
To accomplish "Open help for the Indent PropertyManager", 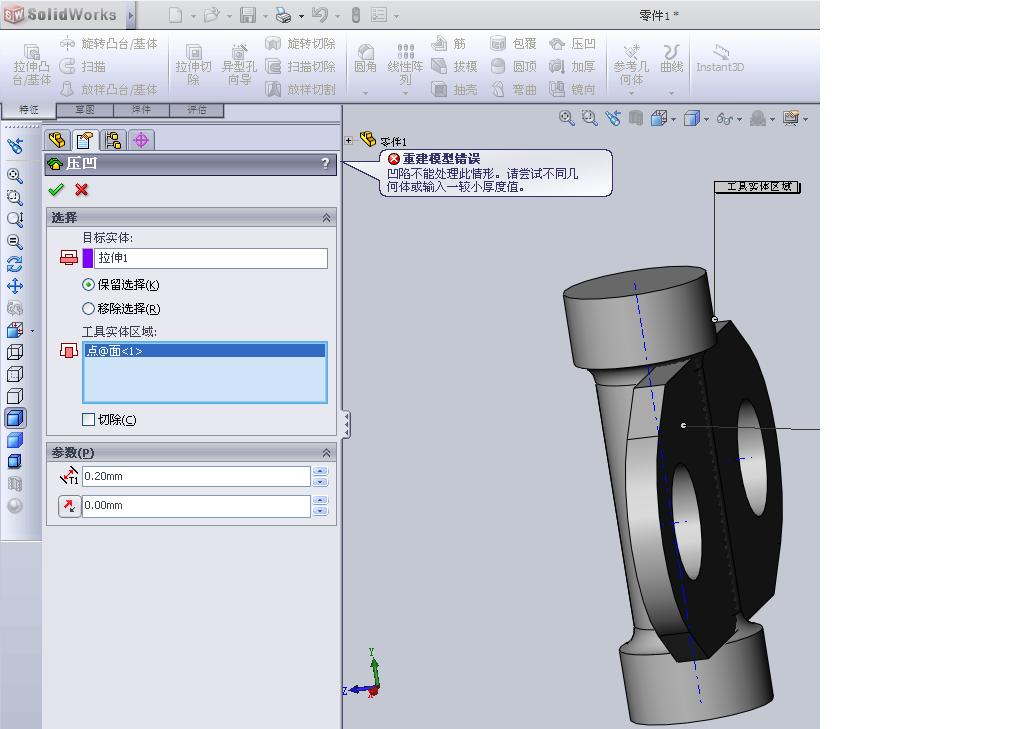I will coord(325,163).
